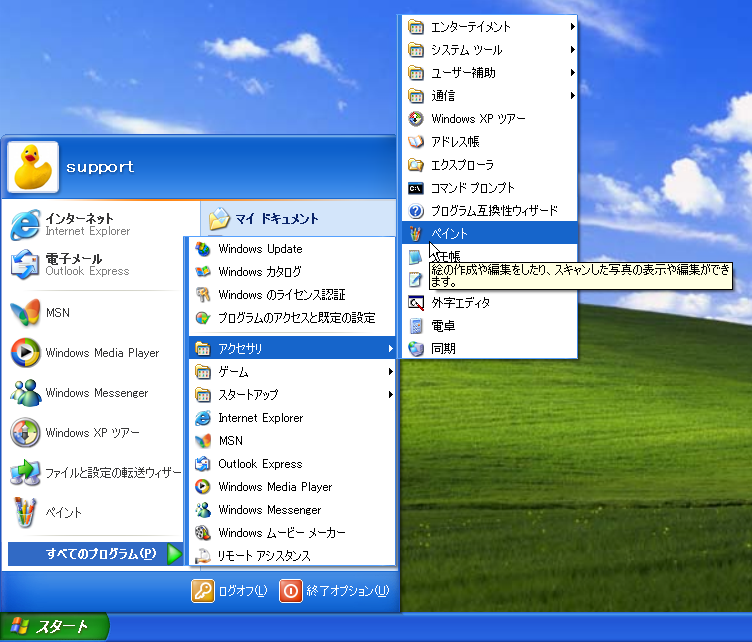The width and height of the screenshot is (752, 642).
Task: Open リモート アシスタンス entry
Action: click(x=292, y=555)
